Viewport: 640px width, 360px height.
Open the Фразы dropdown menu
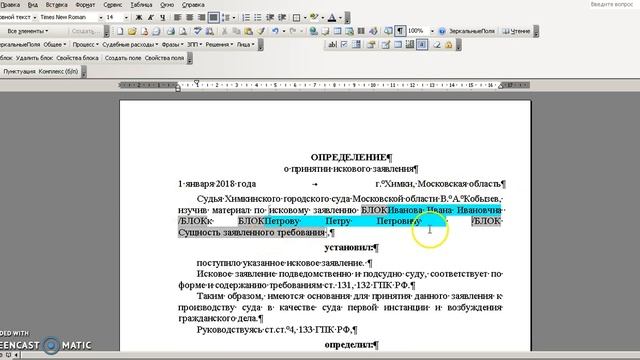(x=172, y=44)
